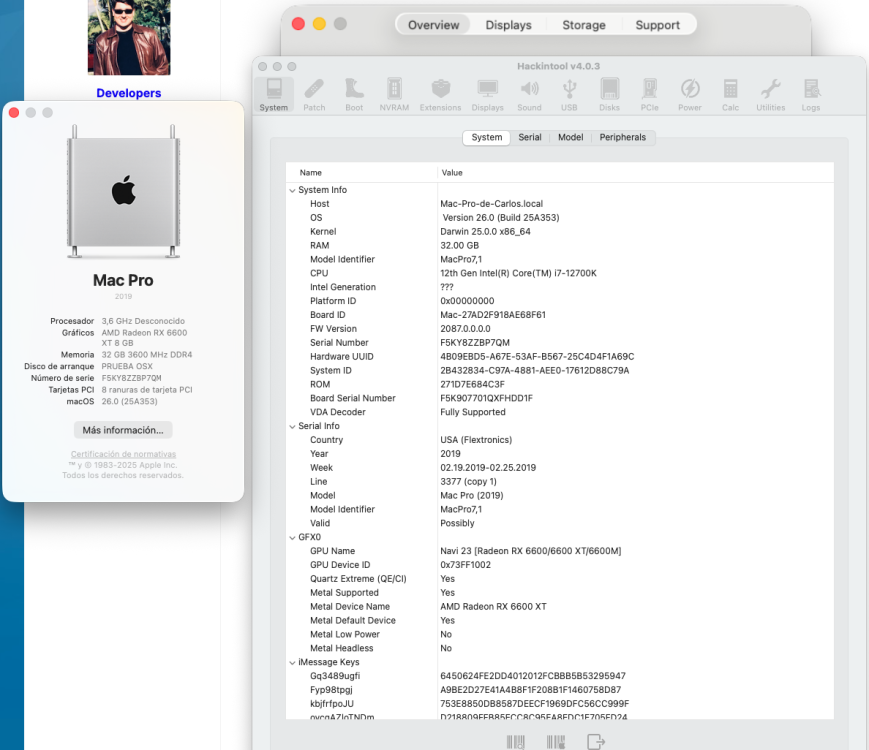The width and height of the screenshot is (869, 750).
Task: Select the Valid Possibly row
Action: pos(560,523)
